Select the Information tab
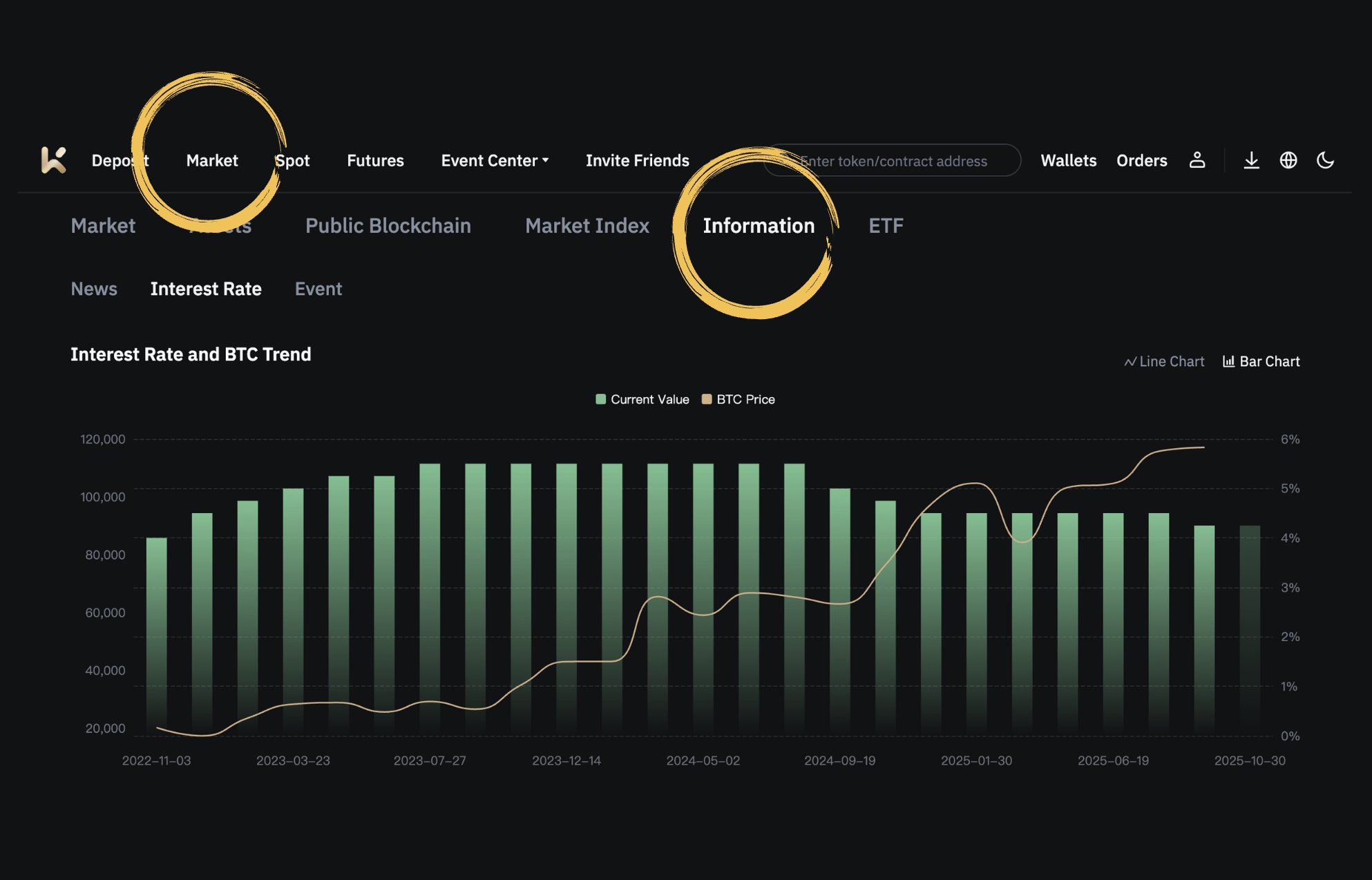Image resolution: width=1372 pixels, height=880 pixels. coord(759,226)
